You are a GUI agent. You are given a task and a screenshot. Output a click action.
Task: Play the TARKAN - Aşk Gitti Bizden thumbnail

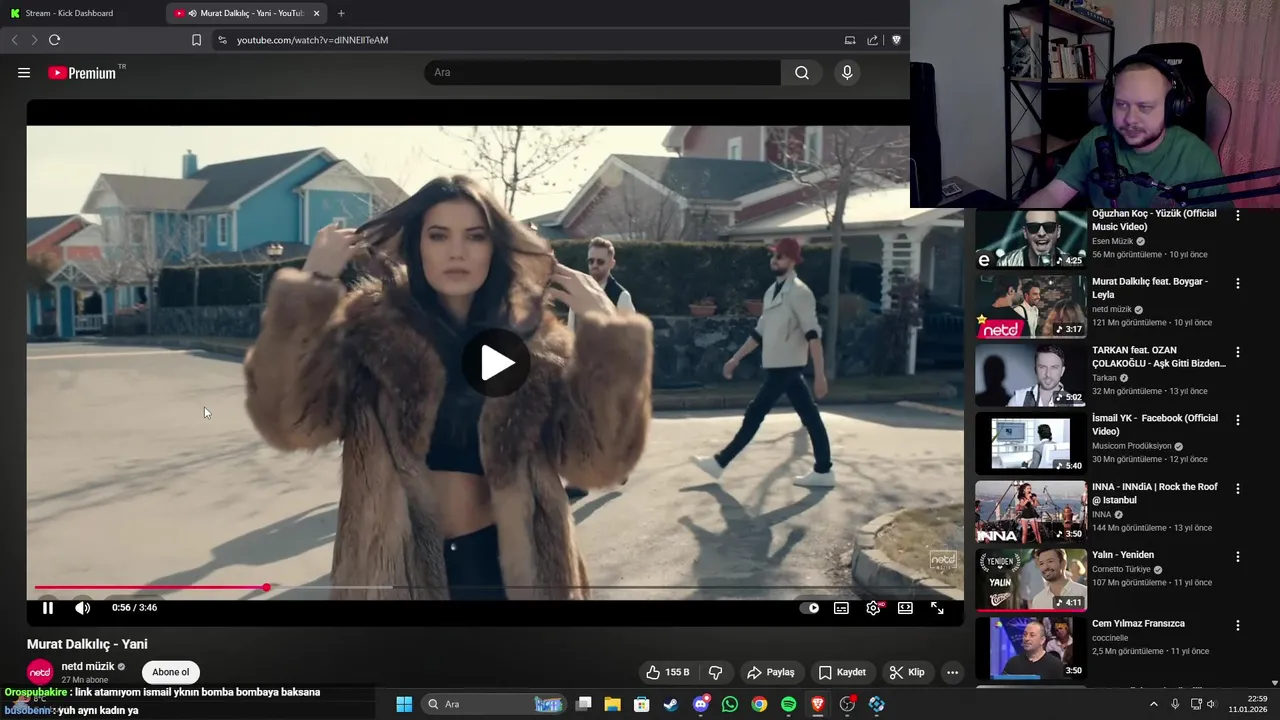click(x=1031, y=374)
